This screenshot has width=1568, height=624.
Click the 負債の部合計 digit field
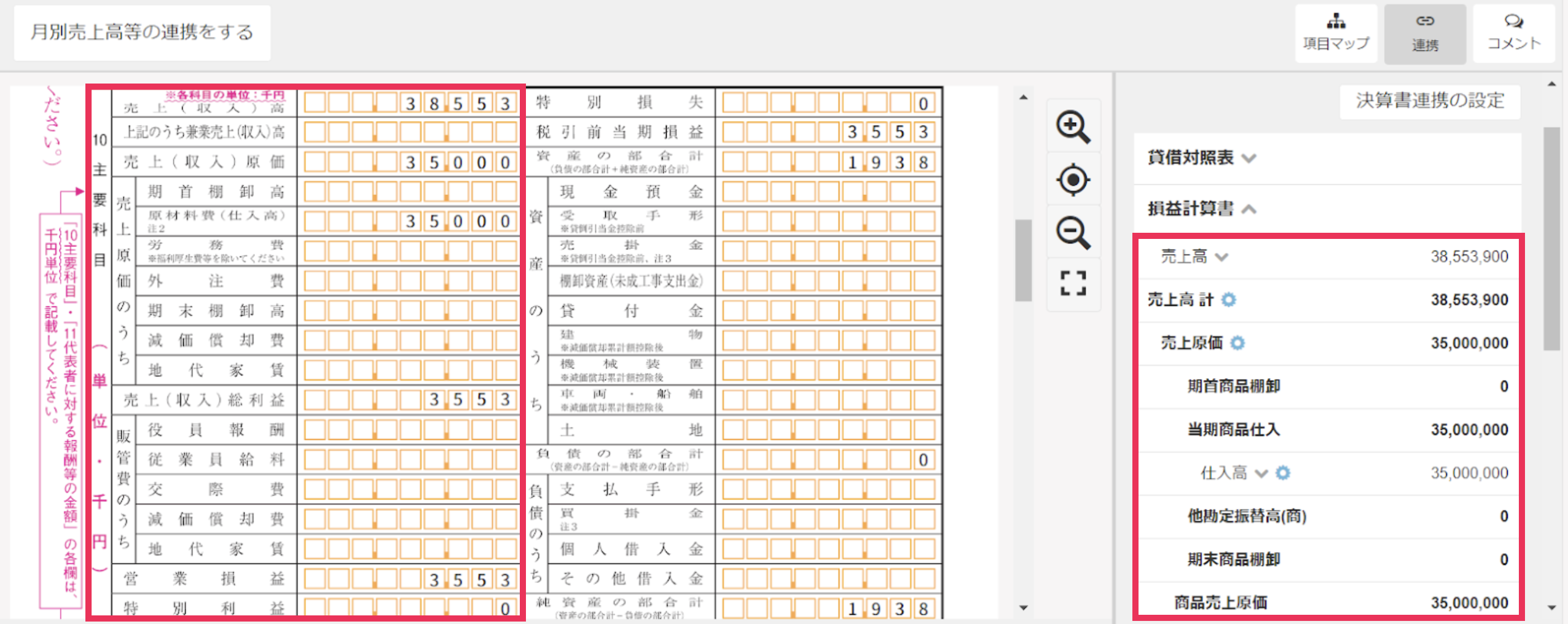point(829,459)
